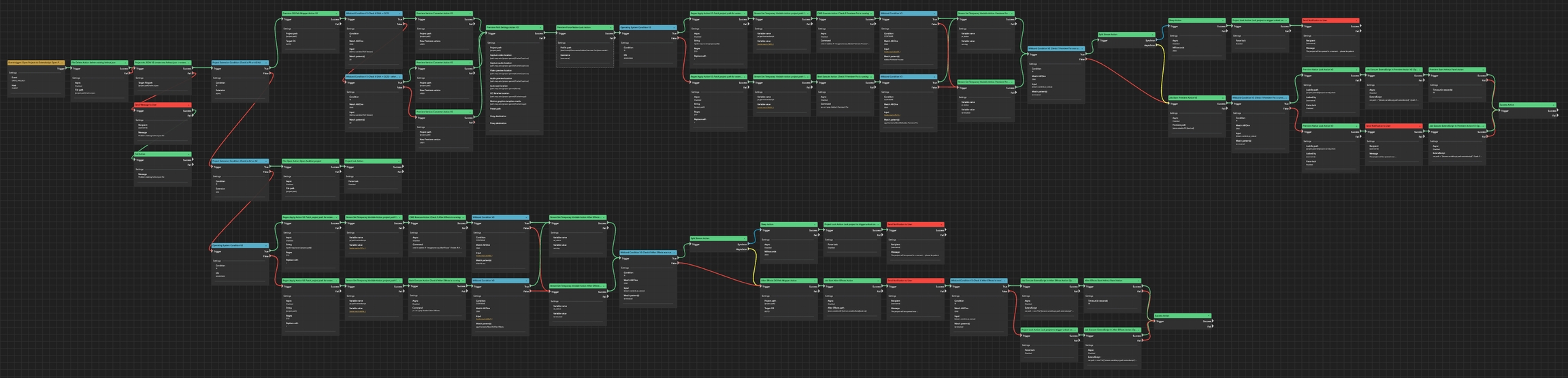Toggle Async in File Open Action Audition node
This screenshot has height=378, width=1568.
289,183
